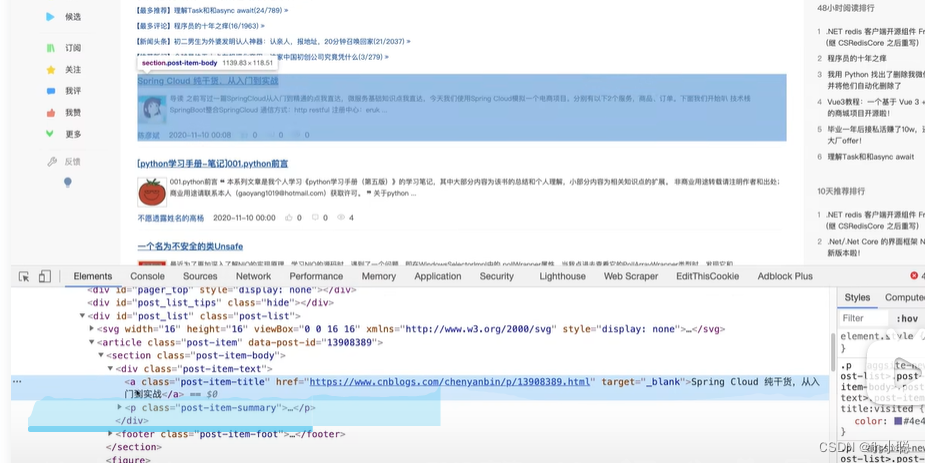925x463 pixels.
Task: Open the Performance tab
Action: (316, 276)
